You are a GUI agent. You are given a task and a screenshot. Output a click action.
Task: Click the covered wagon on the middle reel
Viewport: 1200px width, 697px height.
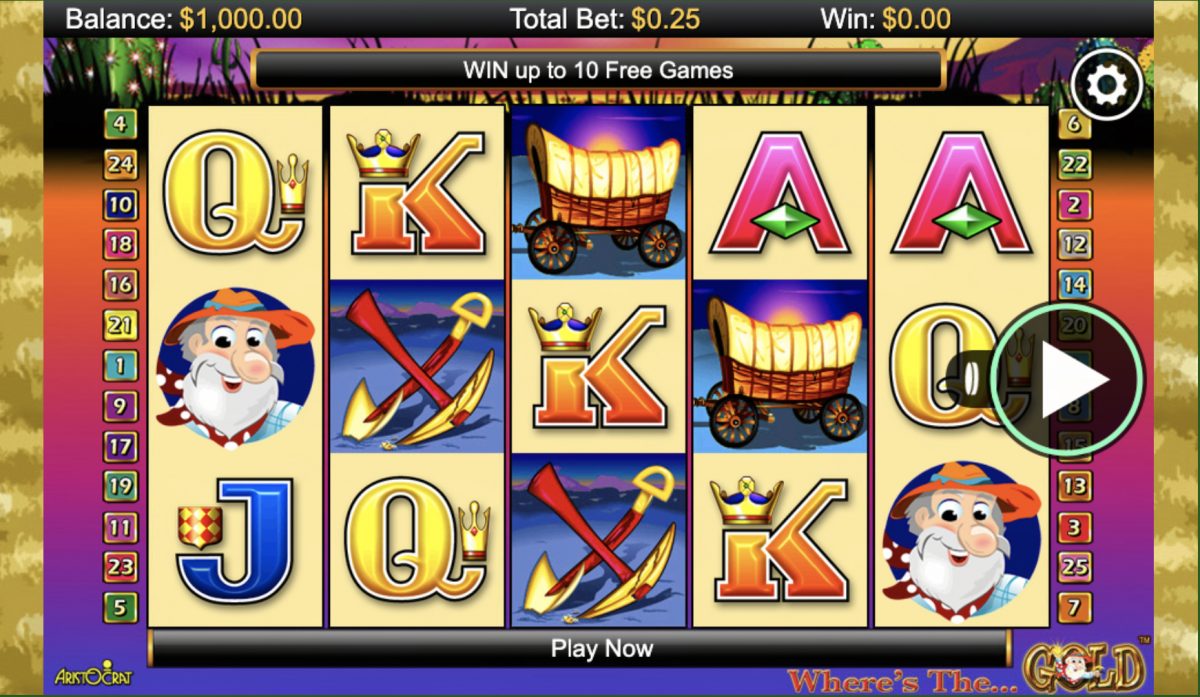(x=598, y=193)
